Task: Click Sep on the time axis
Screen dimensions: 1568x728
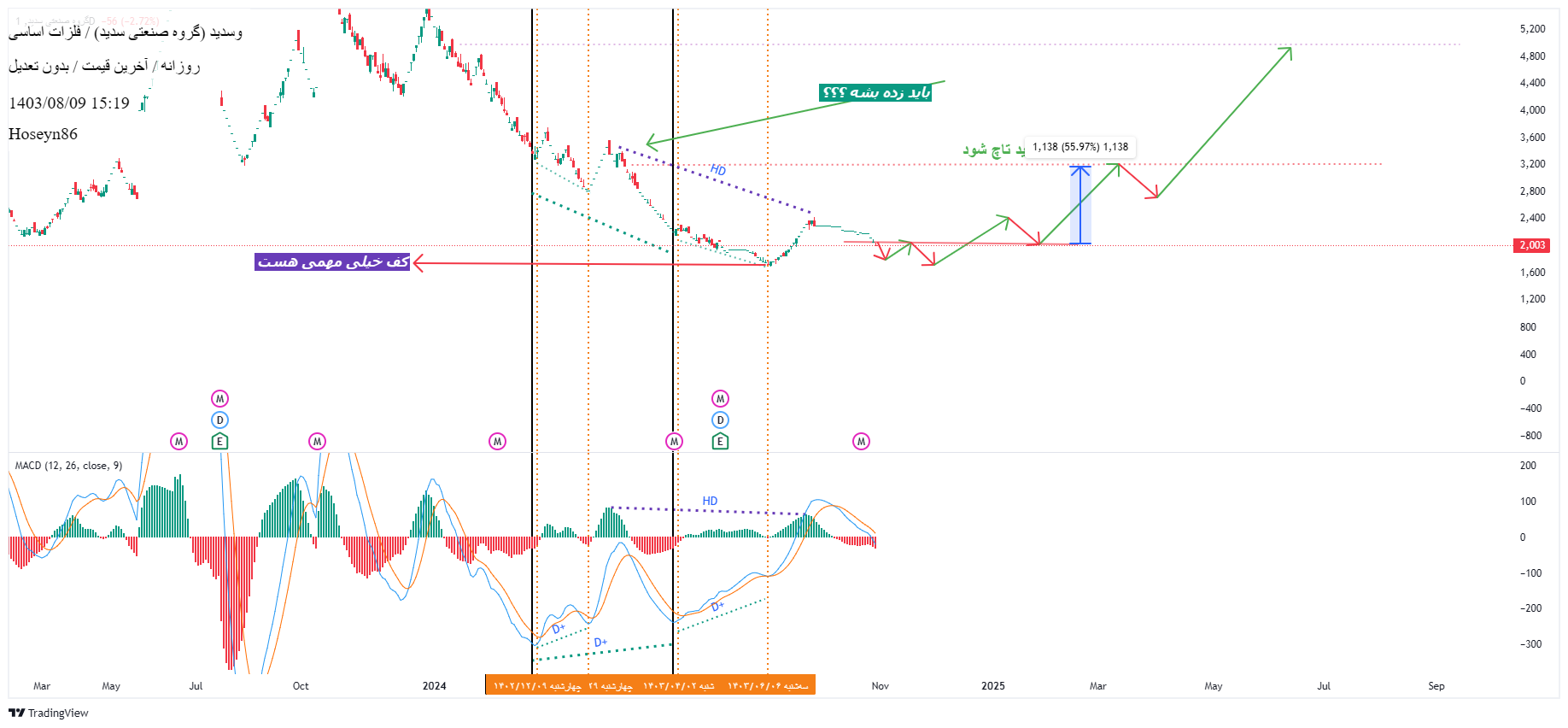Action: click(x=1436, y=686)
